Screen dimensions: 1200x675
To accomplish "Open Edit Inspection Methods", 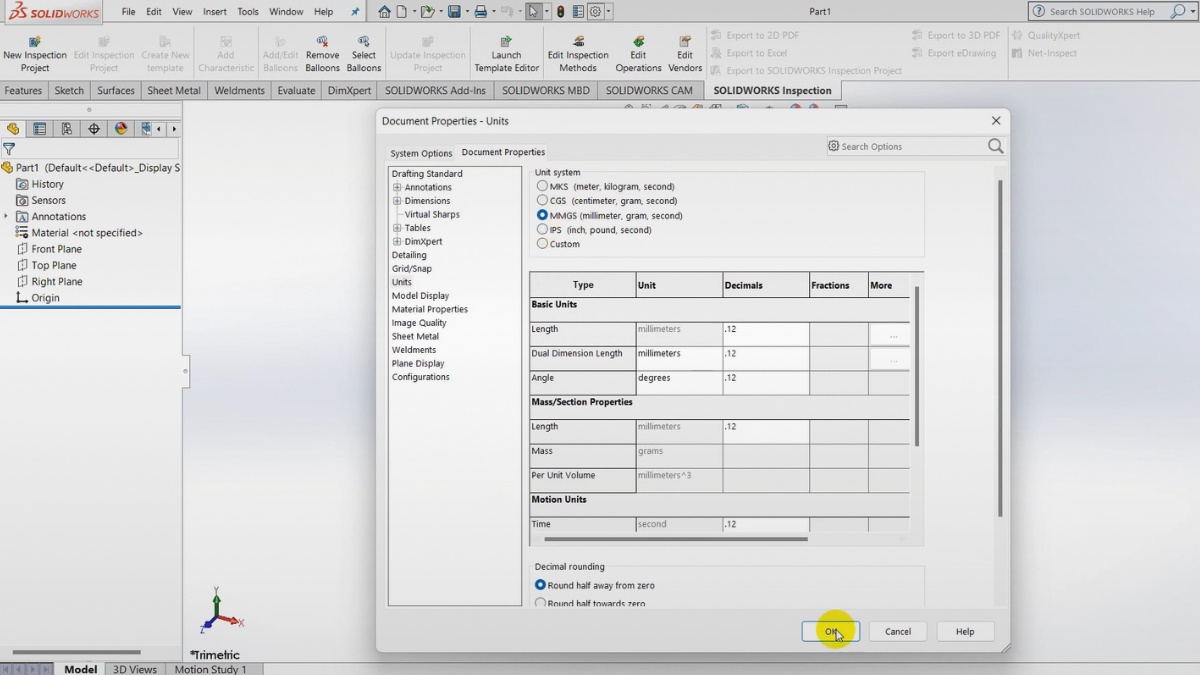I will tap(578, 54).
